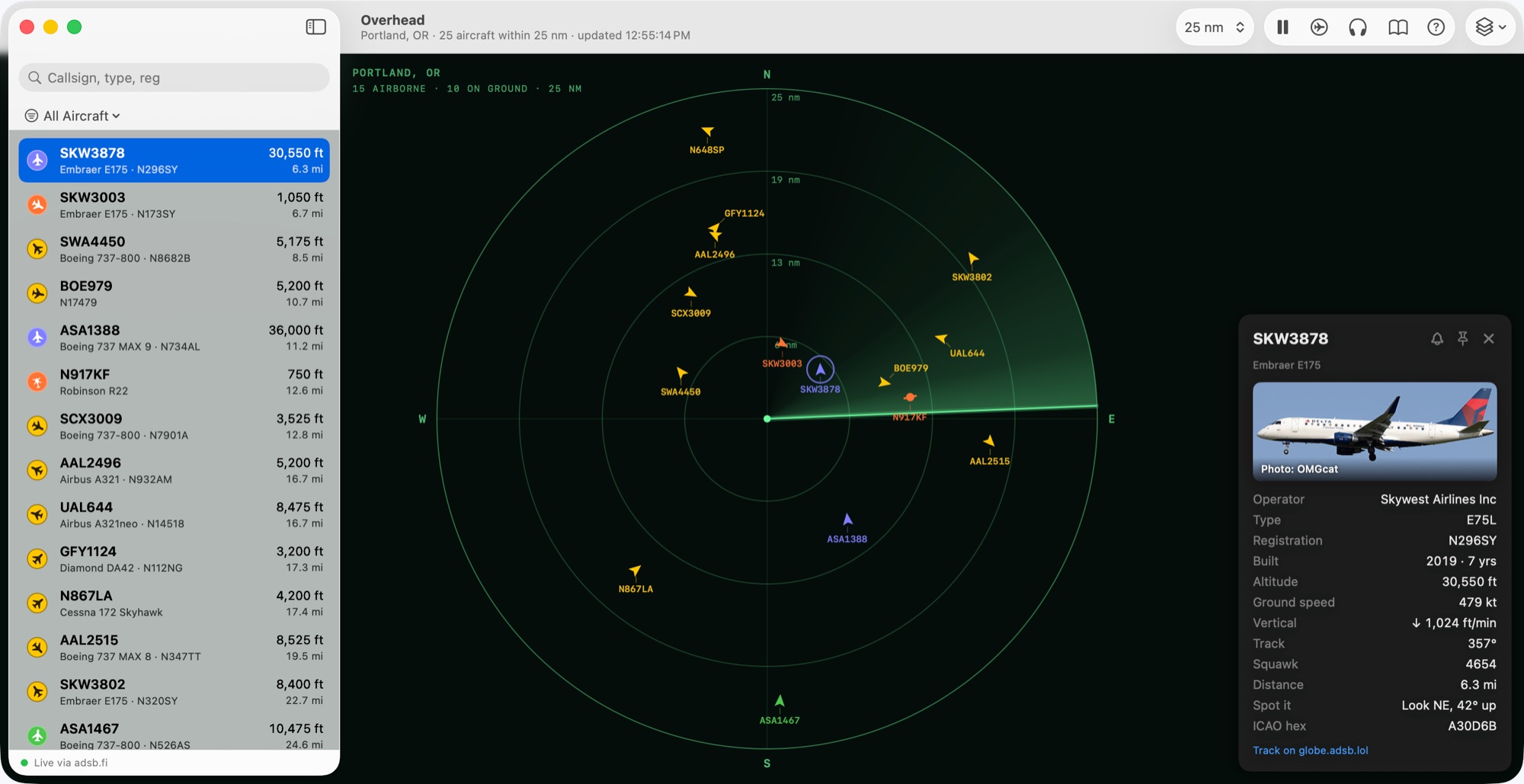View the SKW3878 aircraft photo
Screen dimensions: 1524x784
coord(1375,431)
